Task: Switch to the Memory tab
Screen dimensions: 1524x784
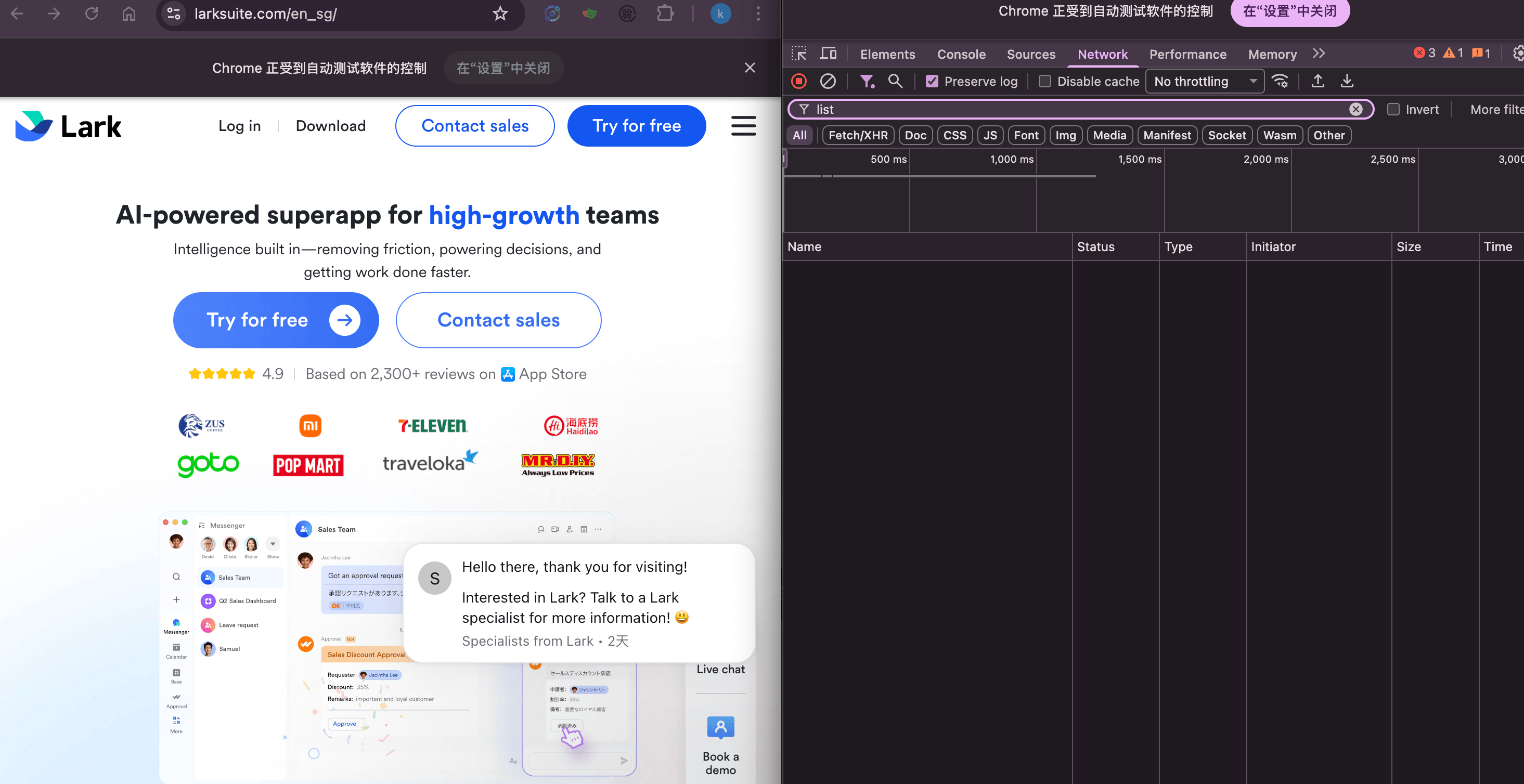Action: [x=1273, y=55]
